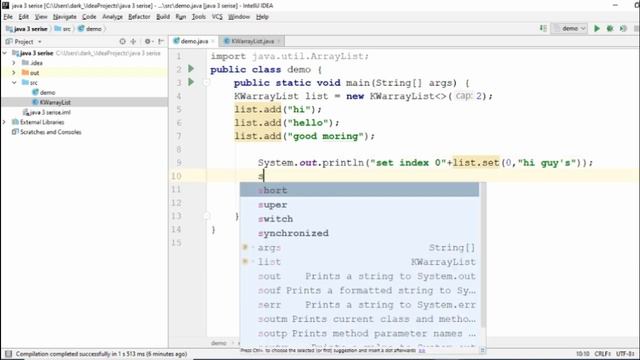This screenshot has height=360, width=640.
Task: Choose 'souf' live template suggestion
Action: coord(359,290)
